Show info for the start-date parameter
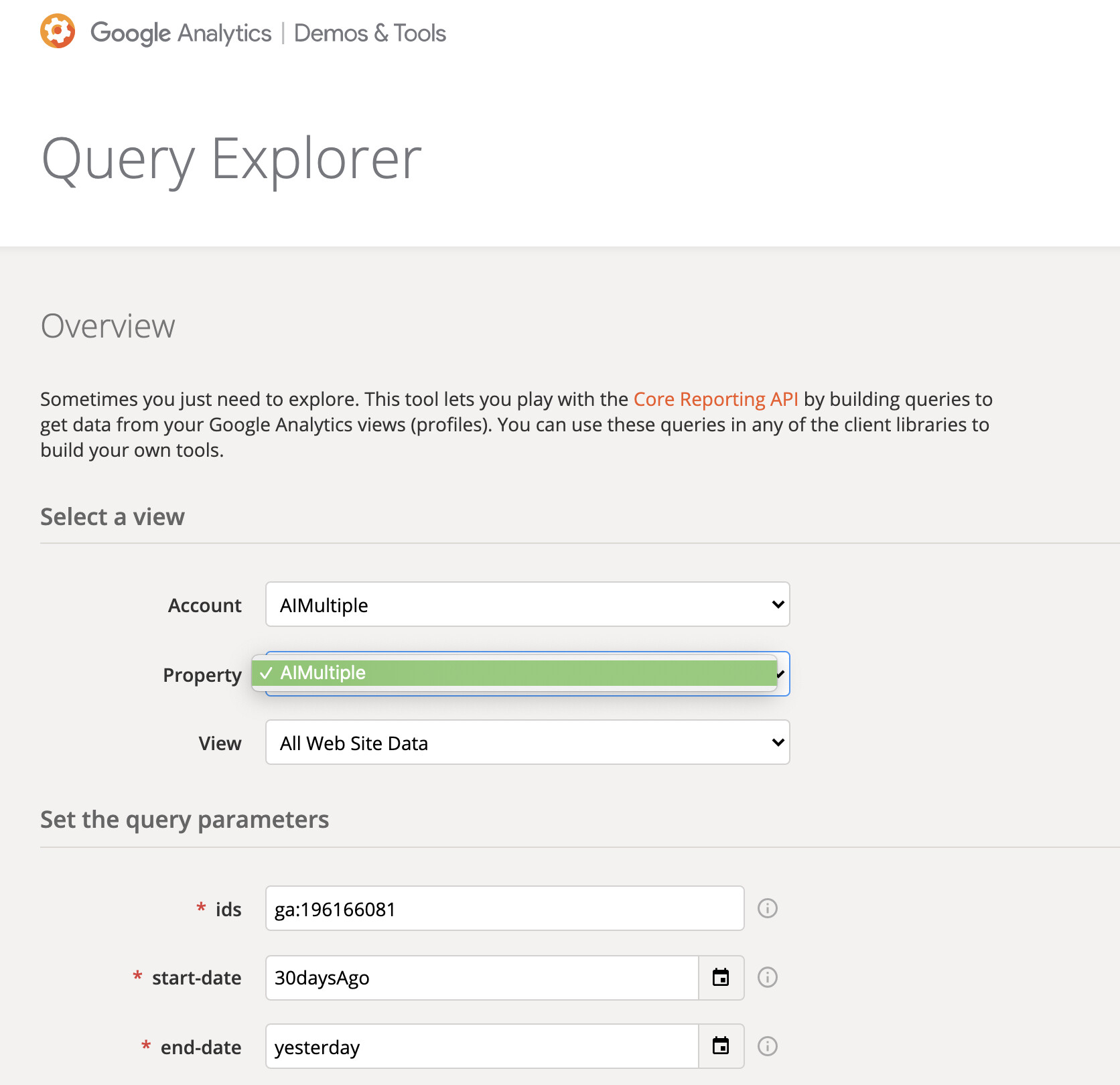The image size is (1120, 1085). click(767, 977)
